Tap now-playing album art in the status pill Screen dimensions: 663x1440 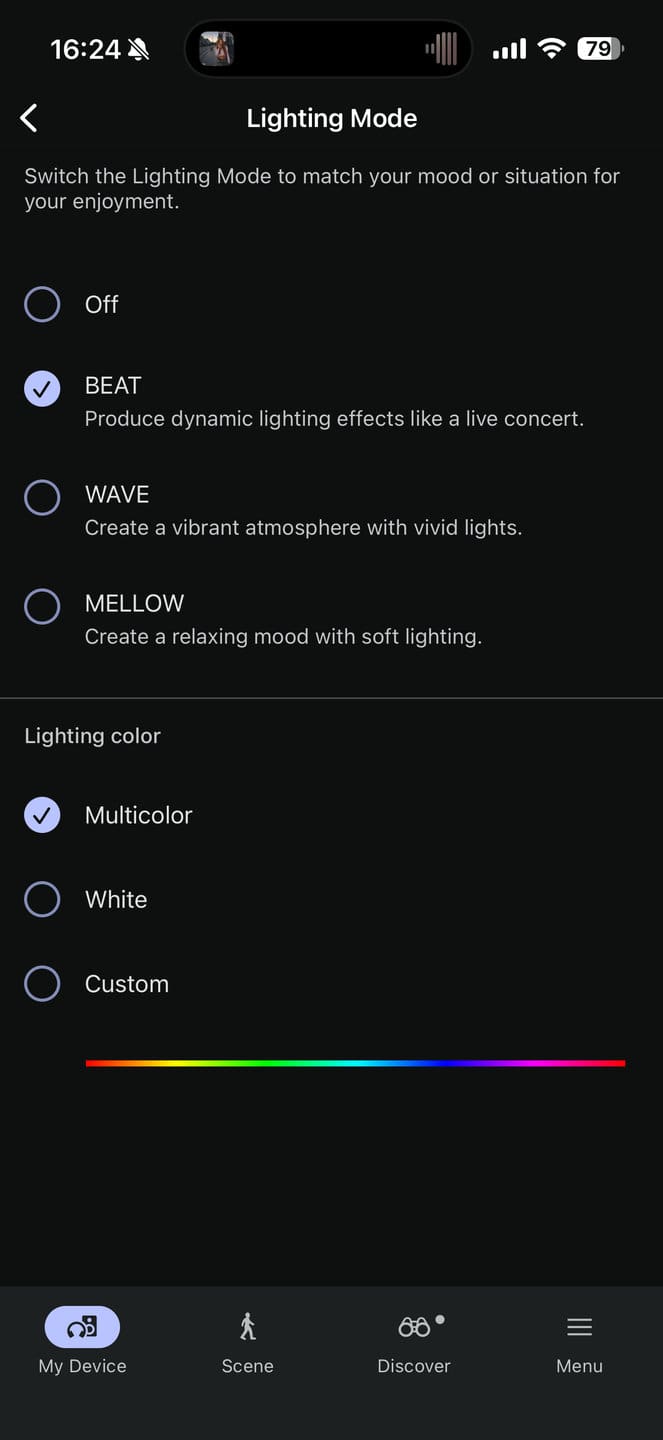click(x=216, y=48)
